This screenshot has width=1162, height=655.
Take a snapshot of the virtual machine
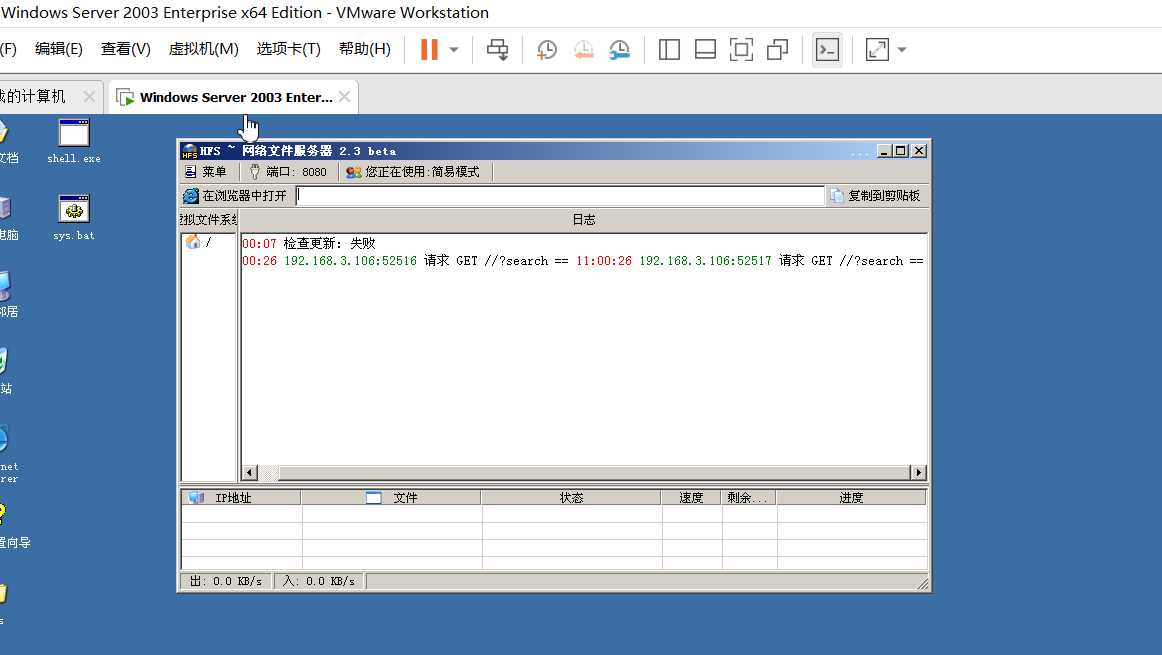coord(547,50)
